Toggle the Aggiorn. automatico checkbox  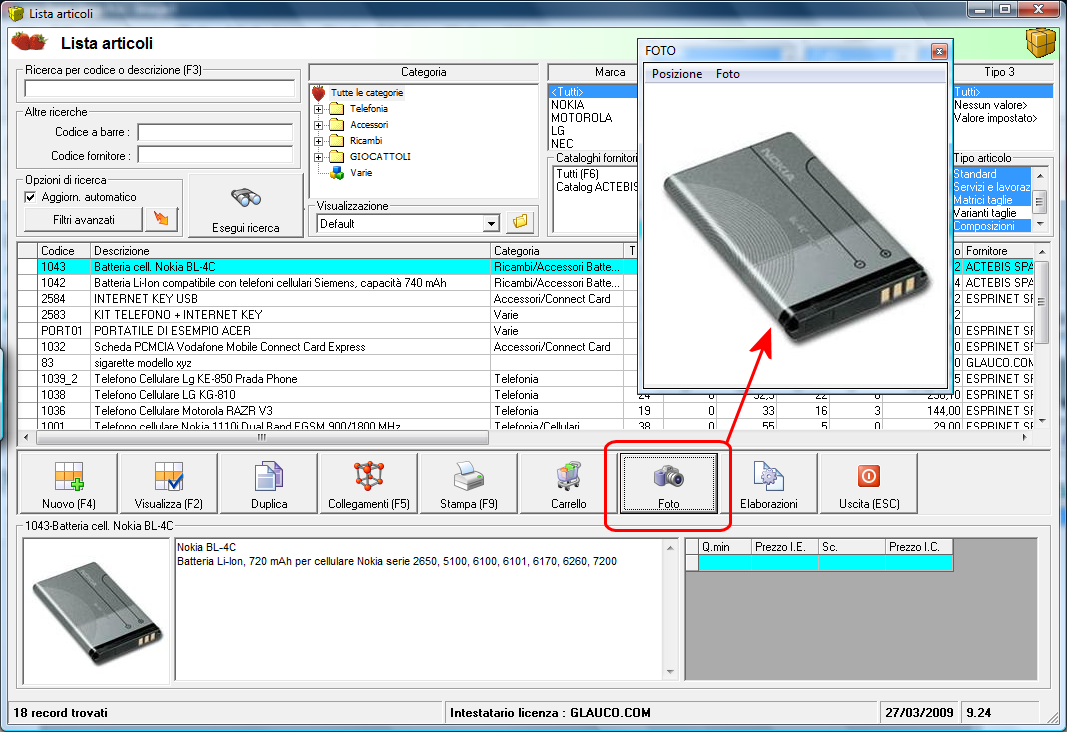tap(30, 197)
